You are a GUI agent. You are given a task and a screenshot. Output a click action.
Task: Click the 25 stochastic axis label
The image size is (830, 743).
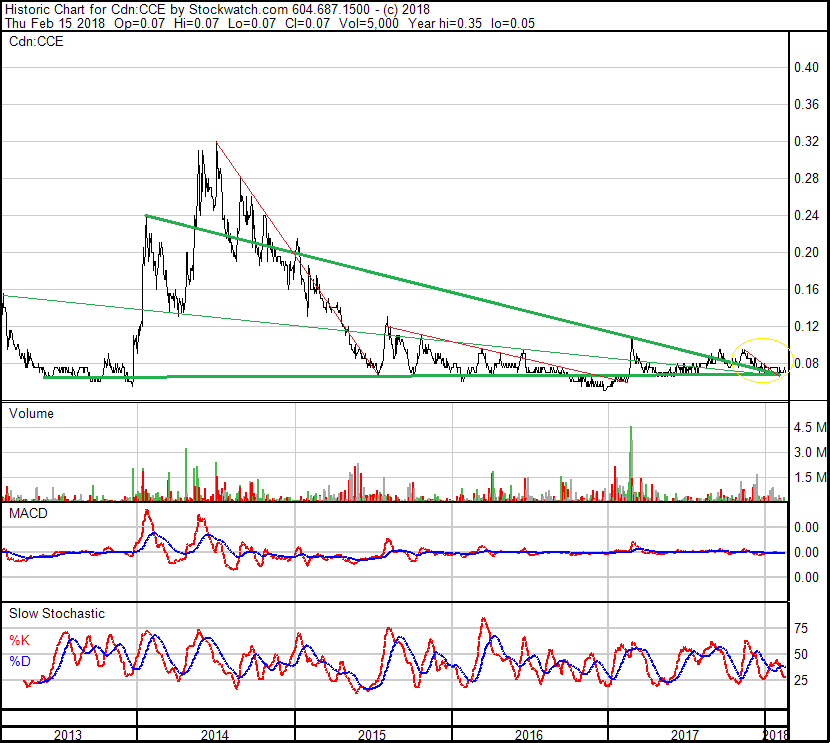pos(801,680)
